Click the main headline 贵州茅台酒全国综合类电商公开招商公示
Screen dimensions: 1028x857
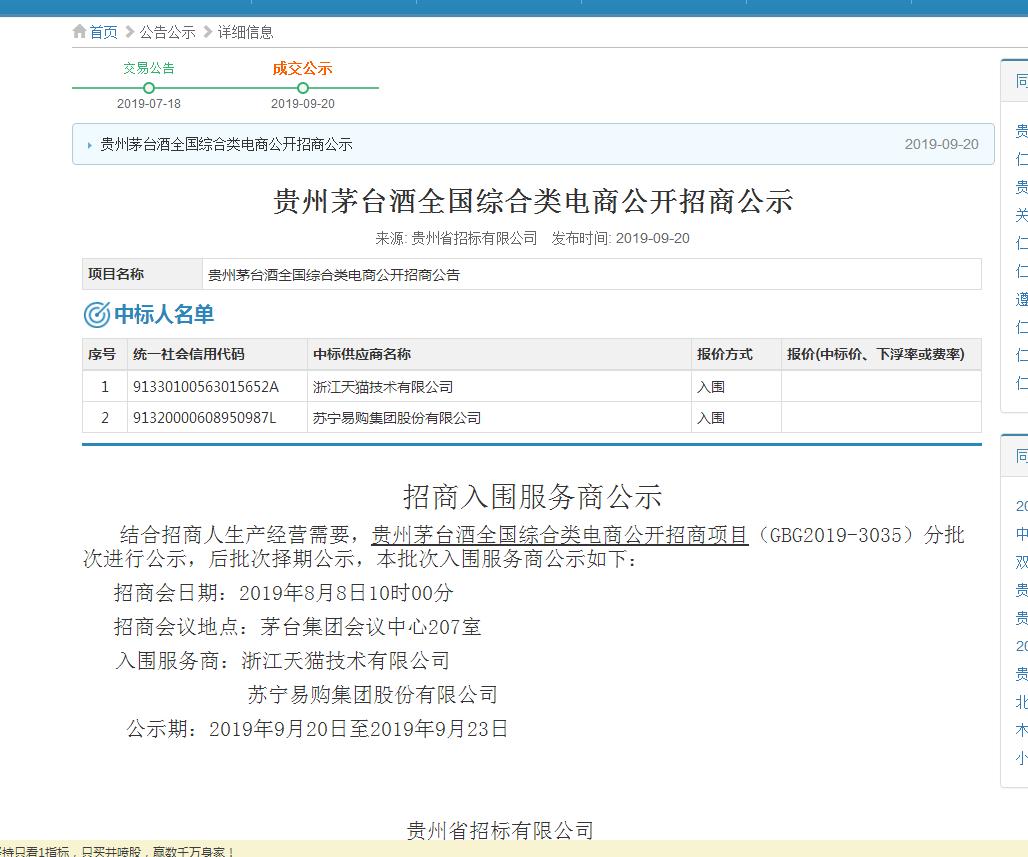click(x=533, y=201)
